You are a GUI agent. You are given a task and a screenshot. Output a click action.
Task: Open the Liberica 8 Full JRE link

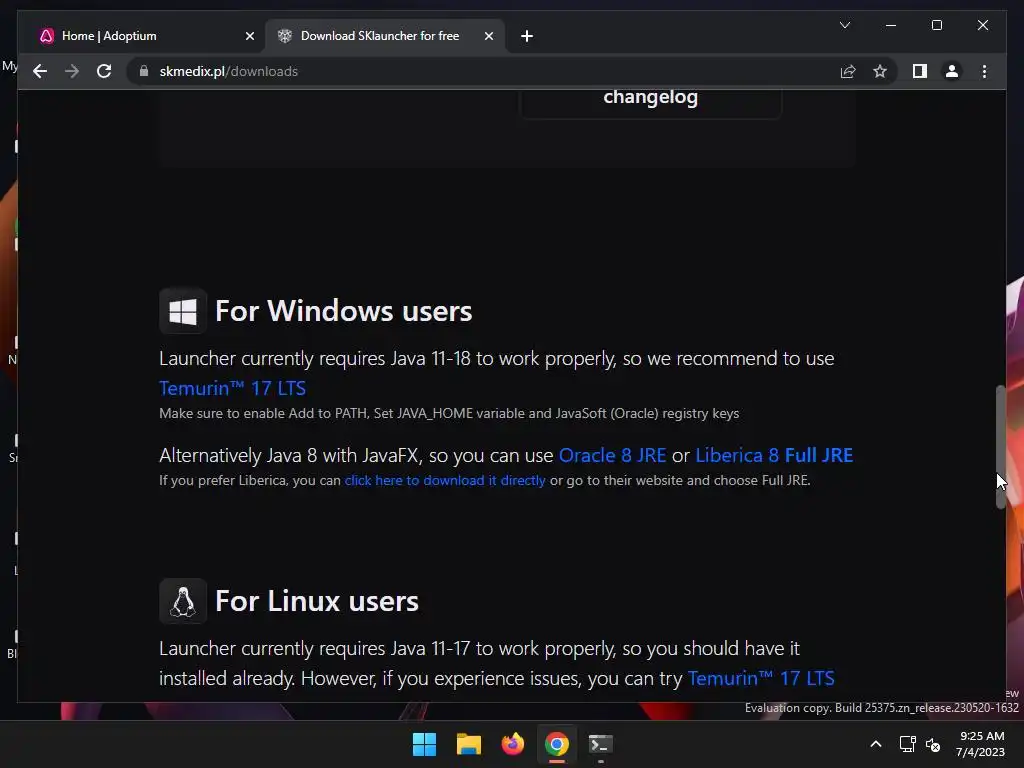(774, 455)
